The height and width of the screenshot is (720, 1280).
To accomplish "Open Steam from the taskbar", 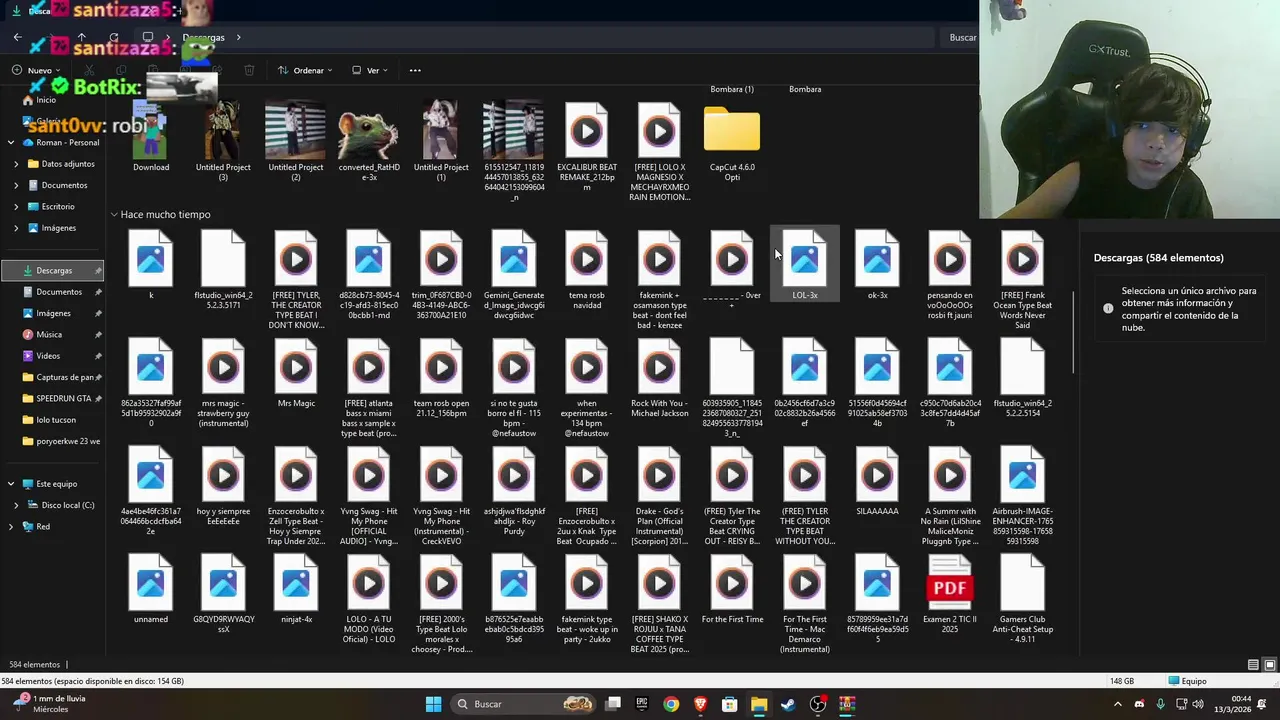I will tap(788, 704).
